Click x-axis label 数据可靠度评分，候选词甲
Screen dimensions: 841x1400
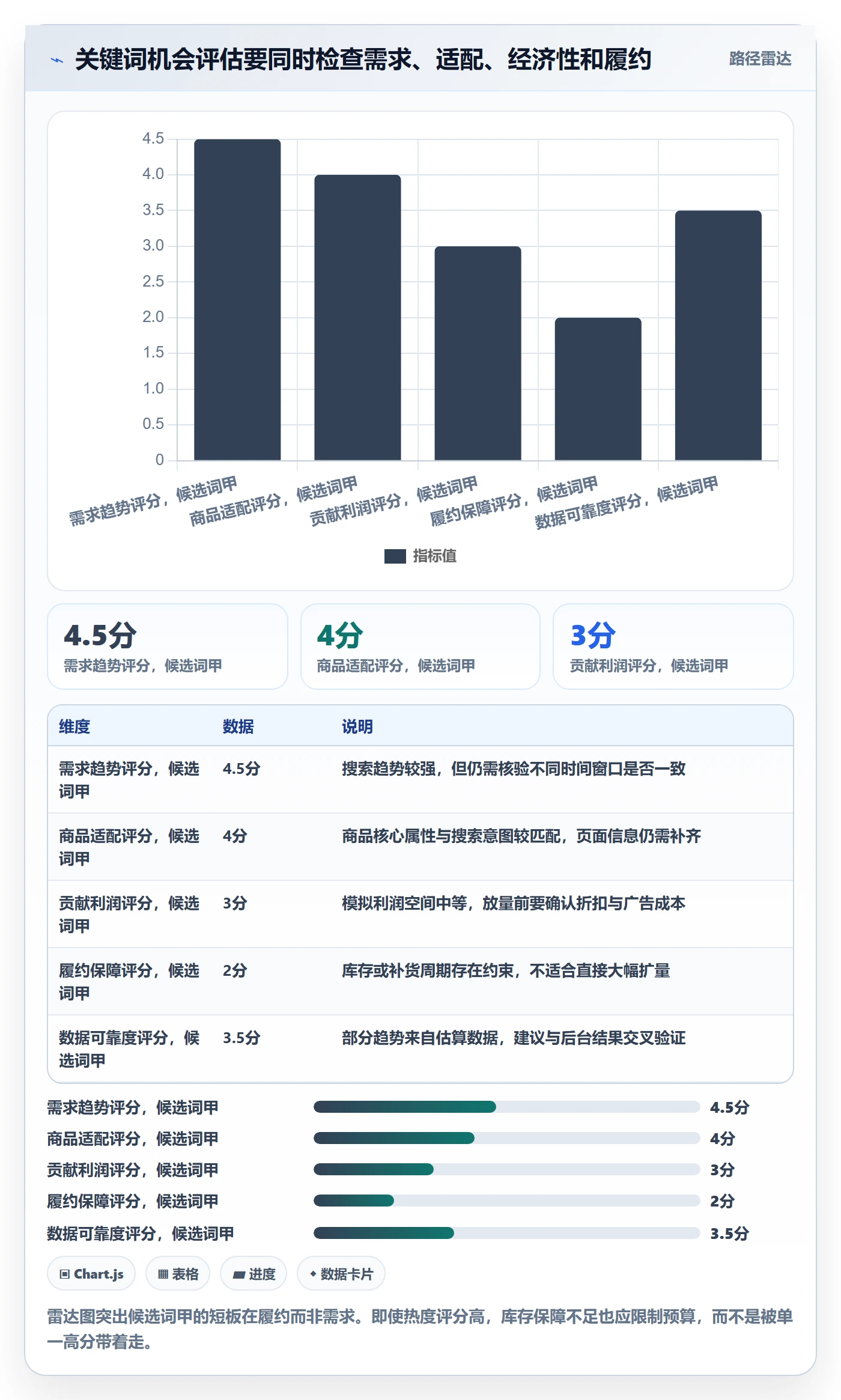[627, 502]
